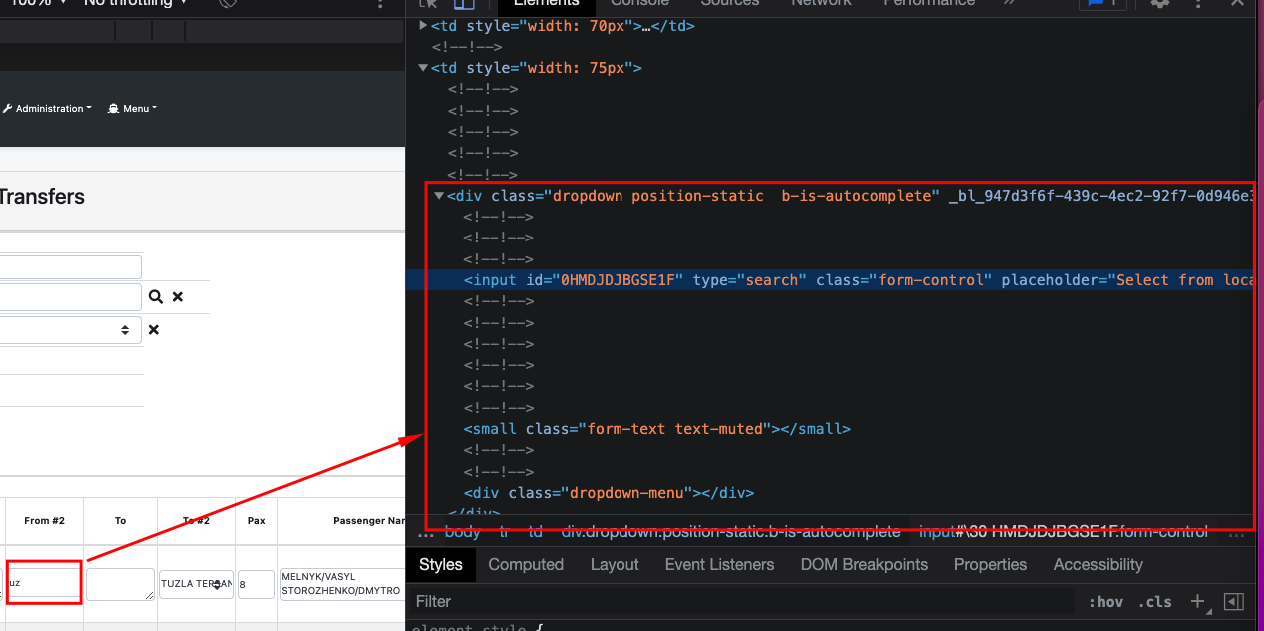Toggle the sidebar panel position icon
This screenshot has height=631, width=1264.
(x=1233, y=601)
